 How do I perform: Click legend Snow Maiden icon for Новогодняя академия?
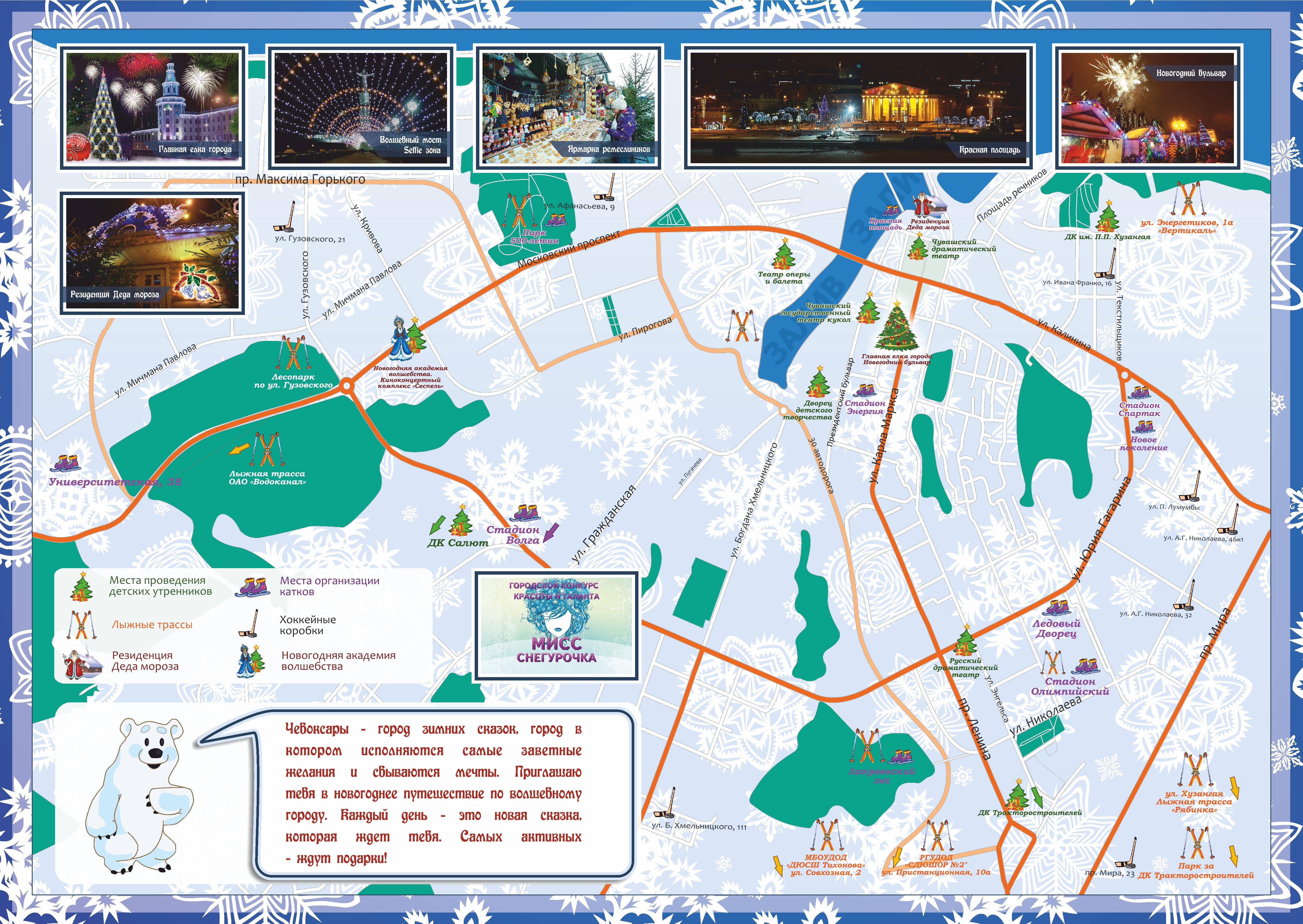(251, 661)
